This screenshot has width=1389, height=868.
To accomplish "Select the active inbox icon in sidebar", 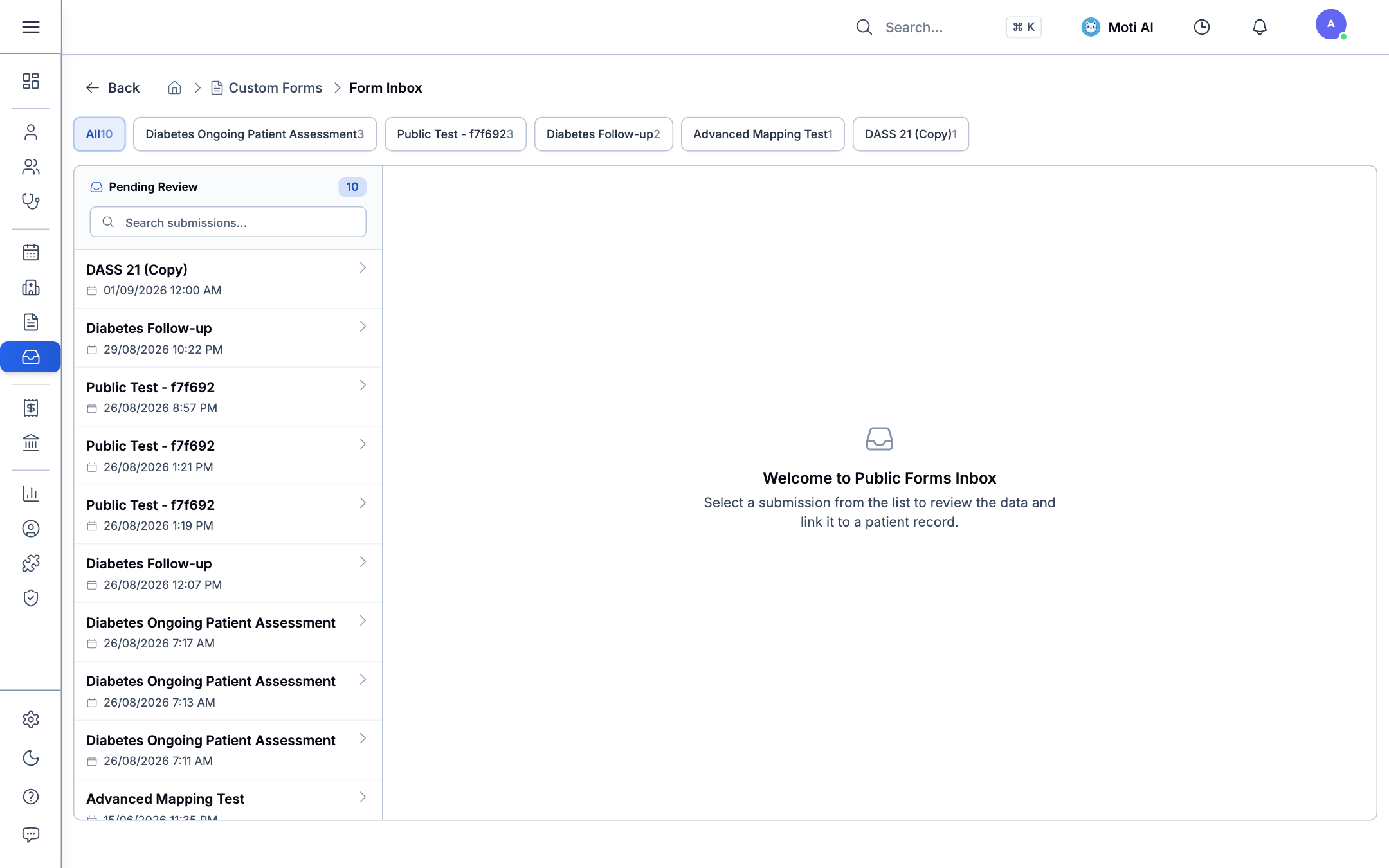I will (30, 357).
